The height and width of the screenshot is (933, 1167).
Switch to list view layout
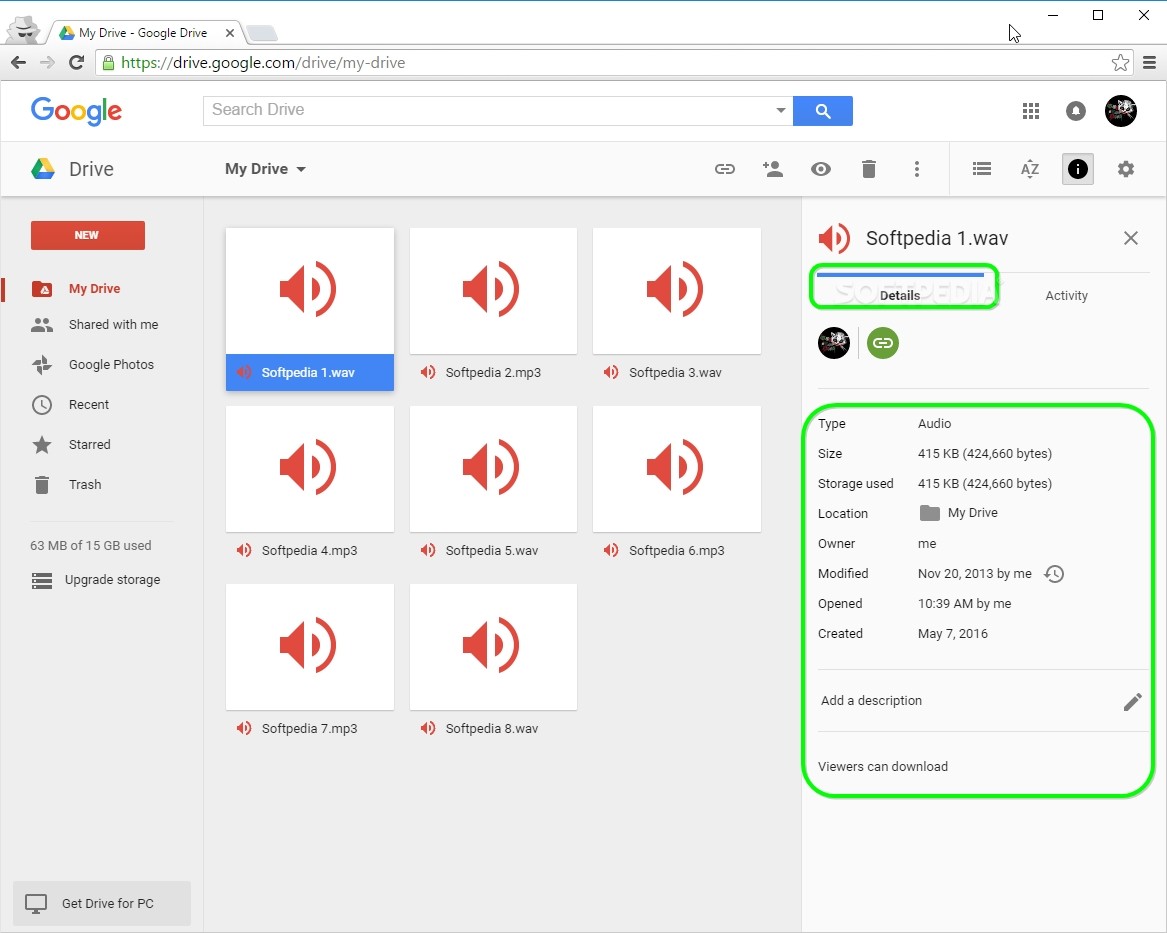981,168
